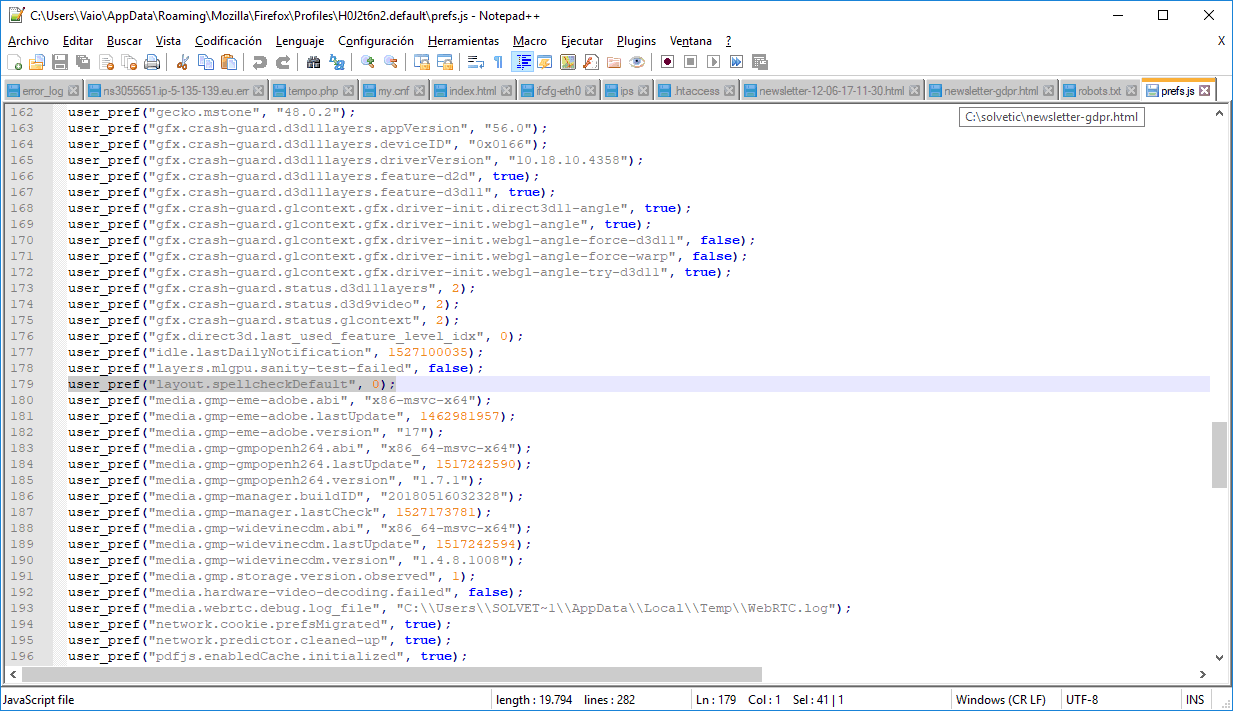Click the Zoom In toolbar icon
Screen dimensions: 1233x711
368,62
